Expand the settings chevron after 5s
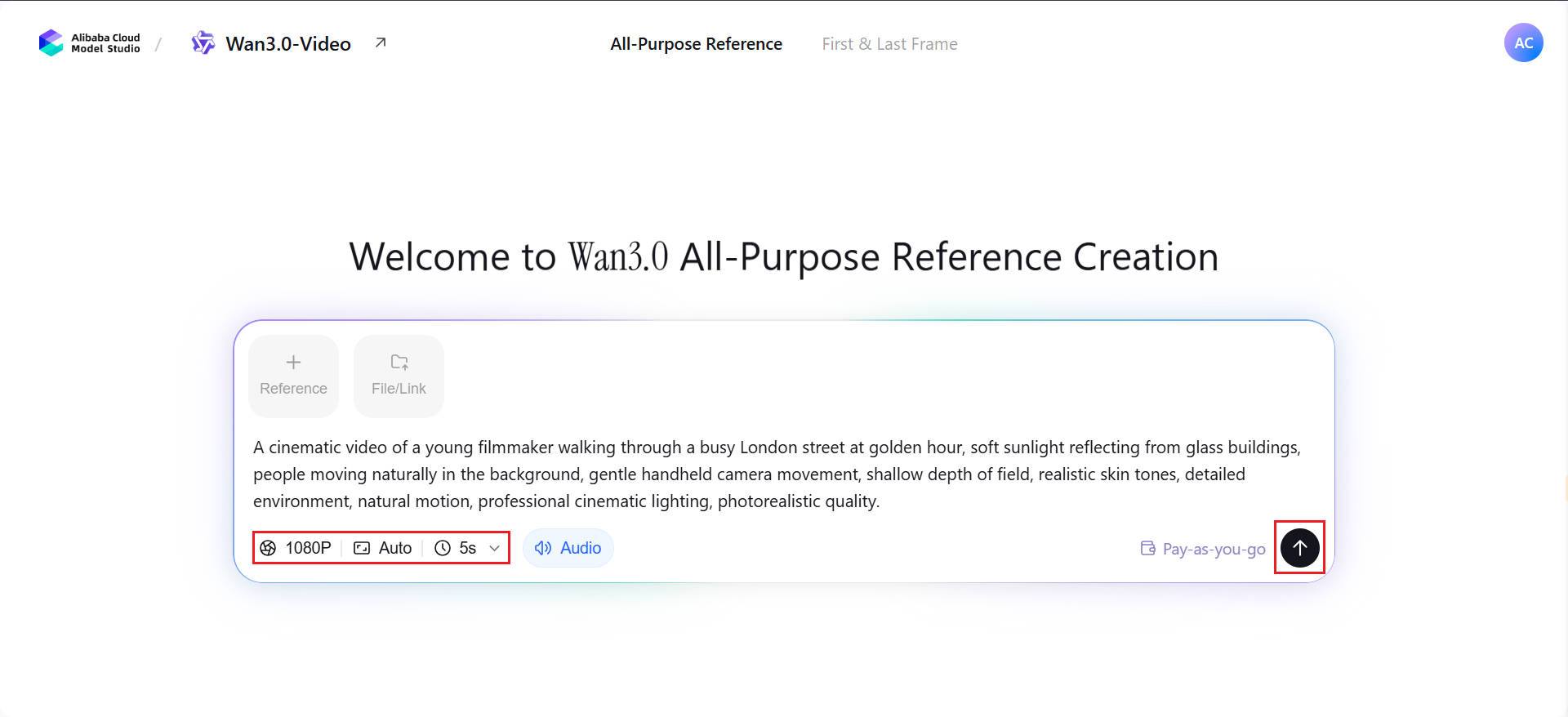Image resolution: width=1568 pixels, height=717 pixels. [494, 548]
